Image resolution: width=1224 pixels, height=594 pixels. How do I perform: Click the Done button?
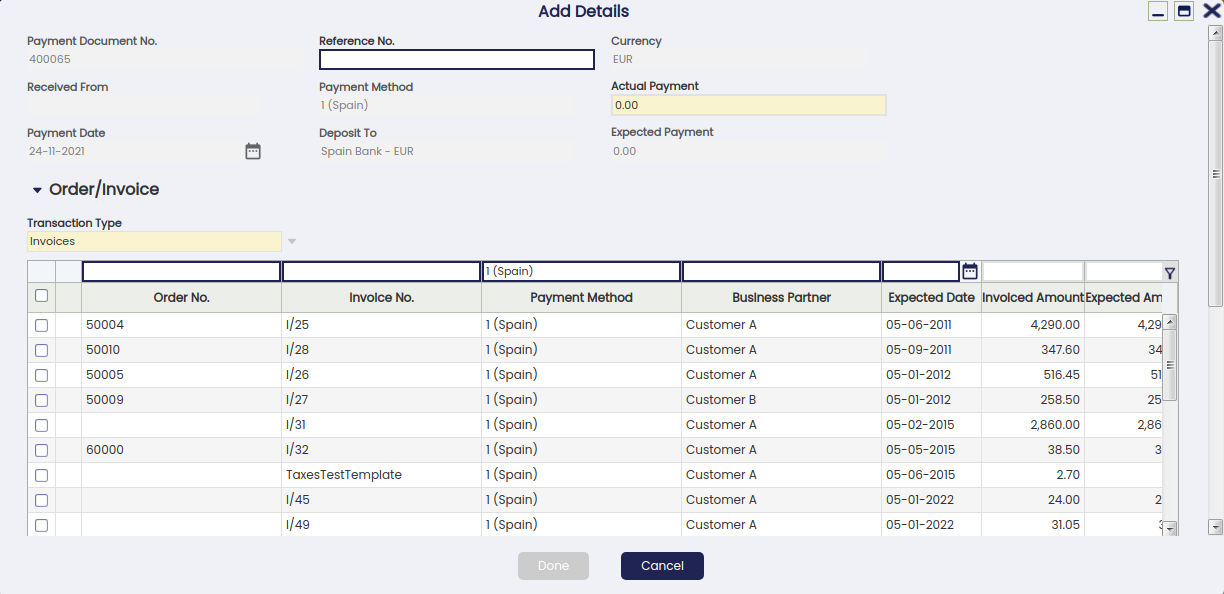[553, 566]
